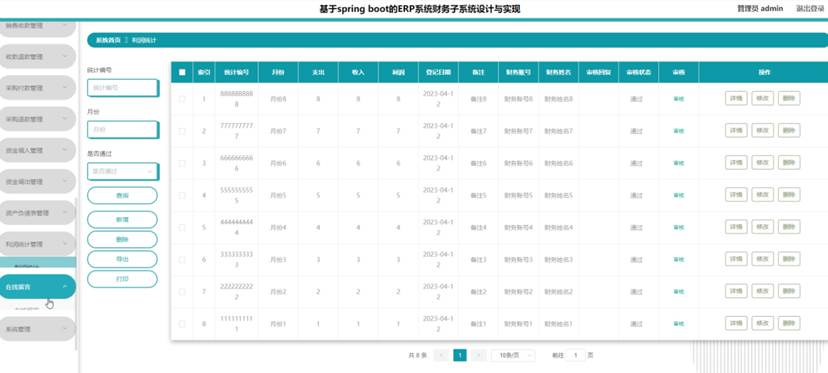828x373 pixels.
Task: Check the row with 月份4
Action: [182, 228]
